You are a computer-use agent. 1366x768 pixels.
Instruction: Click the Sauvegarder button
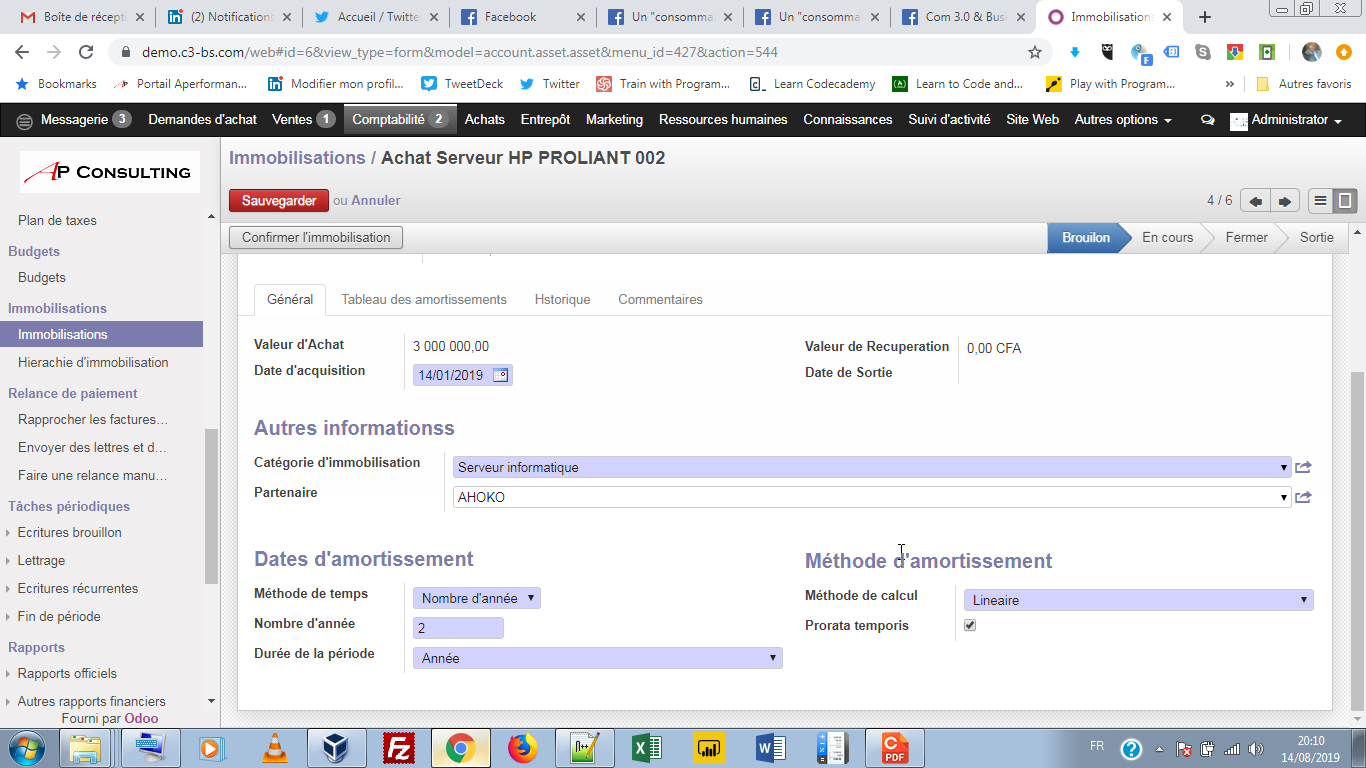tap(278, 200)
